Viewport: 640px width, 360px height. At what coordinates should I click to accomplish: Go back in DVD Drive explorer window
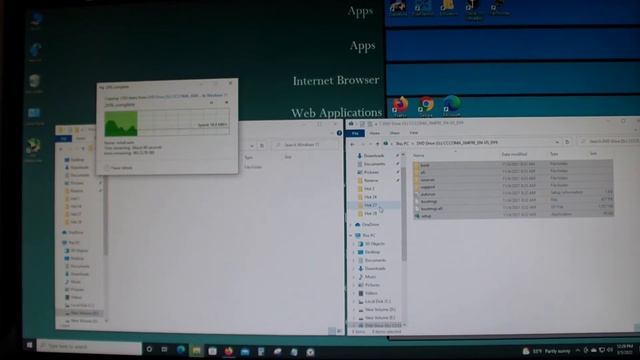(352, 144)
